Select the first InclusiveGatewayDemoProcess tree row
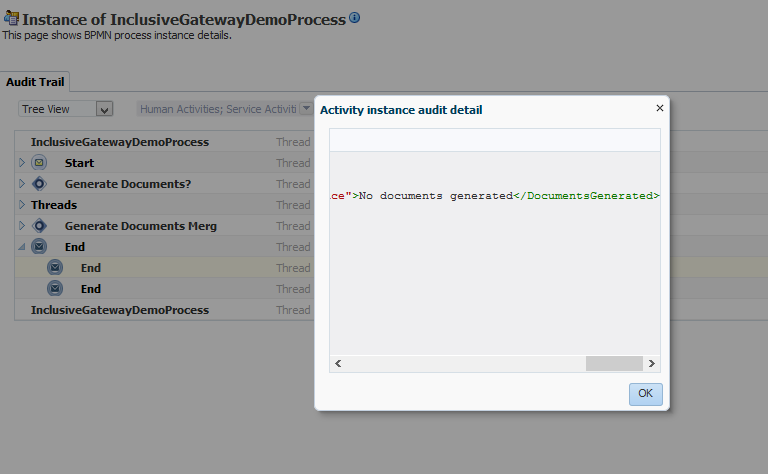Image resolution: width=768 pixels, height=474 pixels. (x=120, y=142)
